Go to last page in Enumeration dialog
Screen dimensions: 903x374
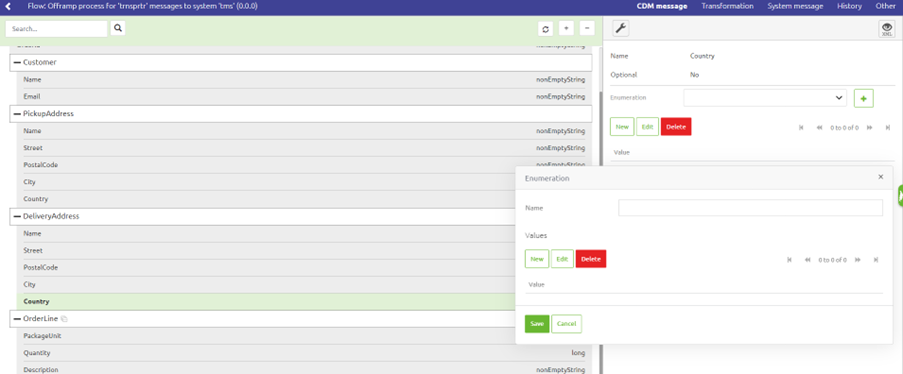875,260
